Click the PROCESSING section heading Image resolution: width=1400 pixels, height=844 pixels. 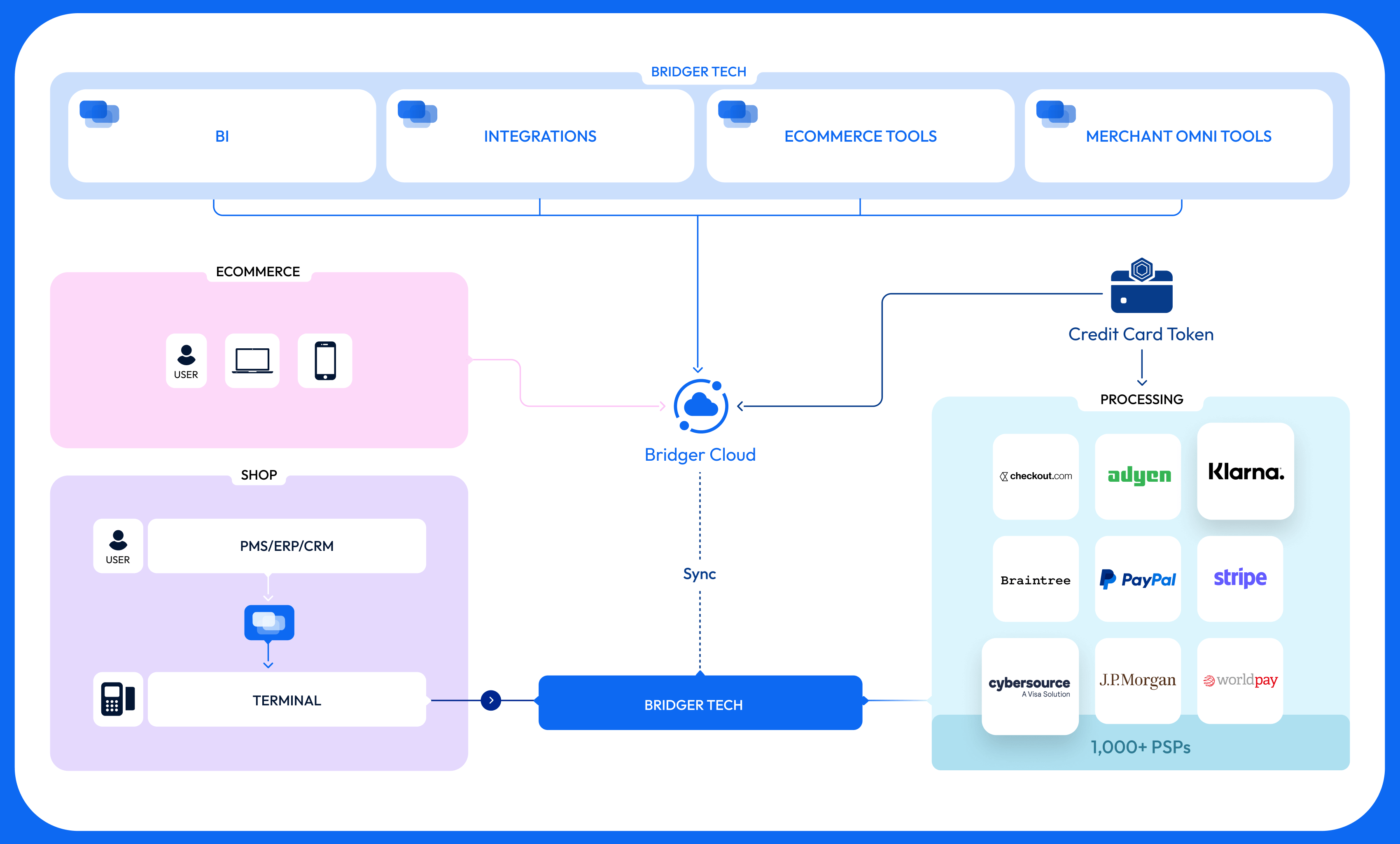pos(1142,399)
